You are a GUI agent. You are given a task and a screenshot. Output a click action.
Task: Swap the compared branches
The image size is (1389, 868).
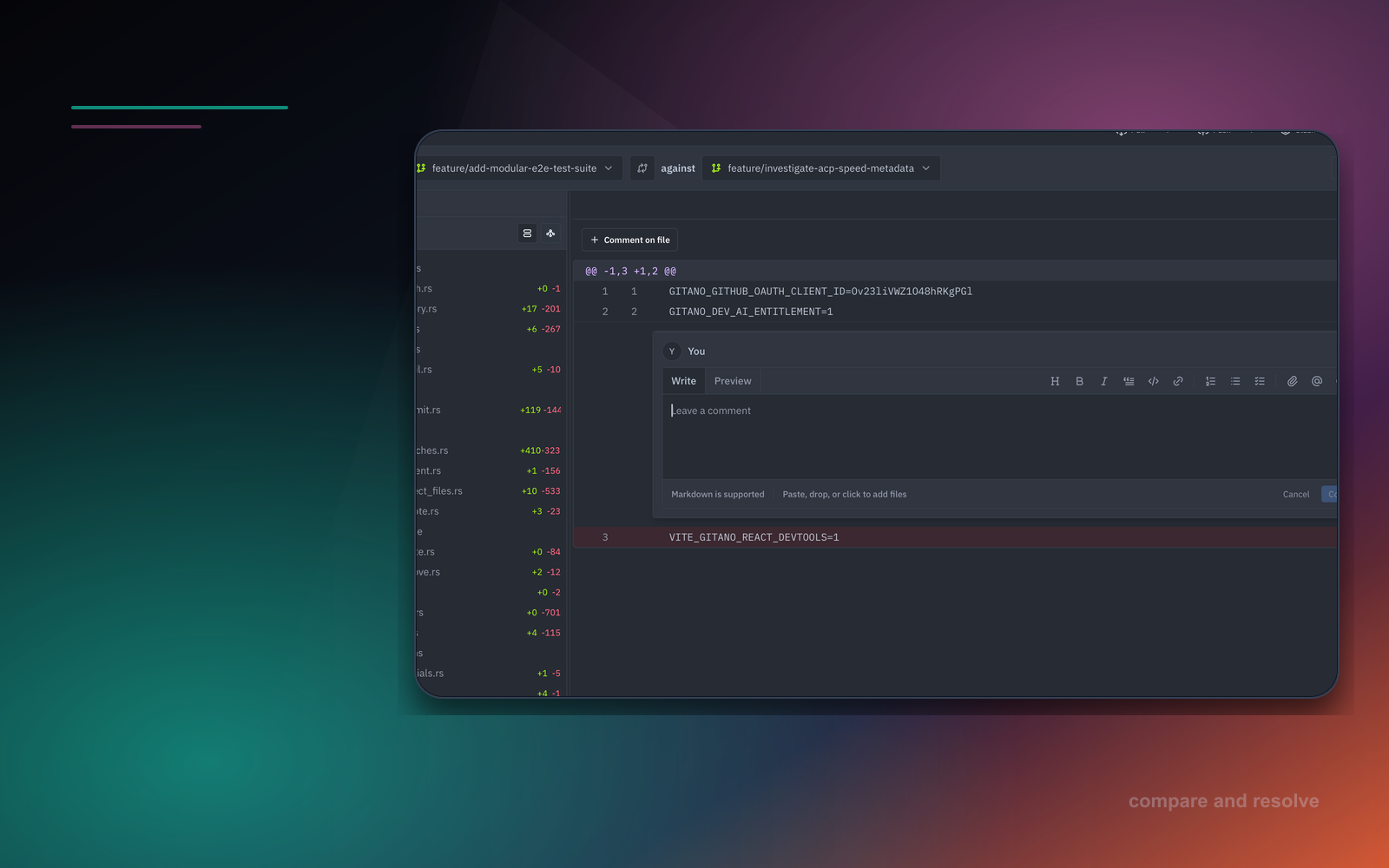(642, 168)
